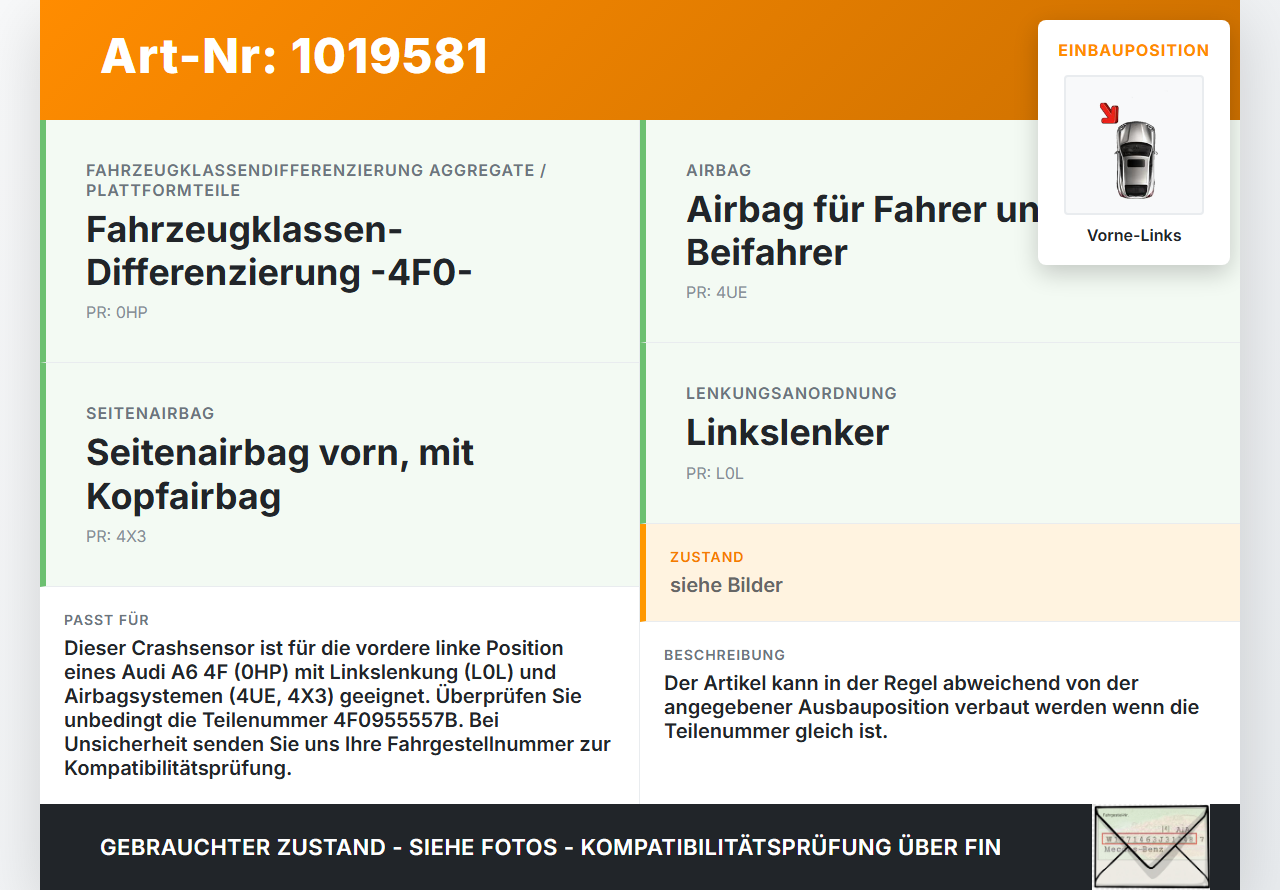1280x890 pixels.
Task: Click the BESCHREIBUNG label
Action: 725,655
